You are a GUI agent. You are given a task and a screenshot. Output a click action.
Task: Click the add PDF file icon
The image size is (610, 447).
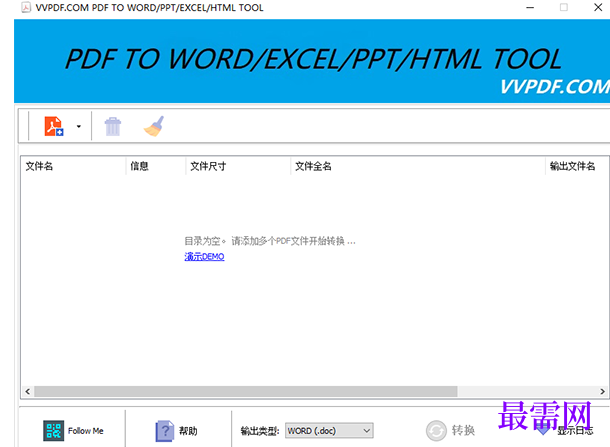(54, 126)
